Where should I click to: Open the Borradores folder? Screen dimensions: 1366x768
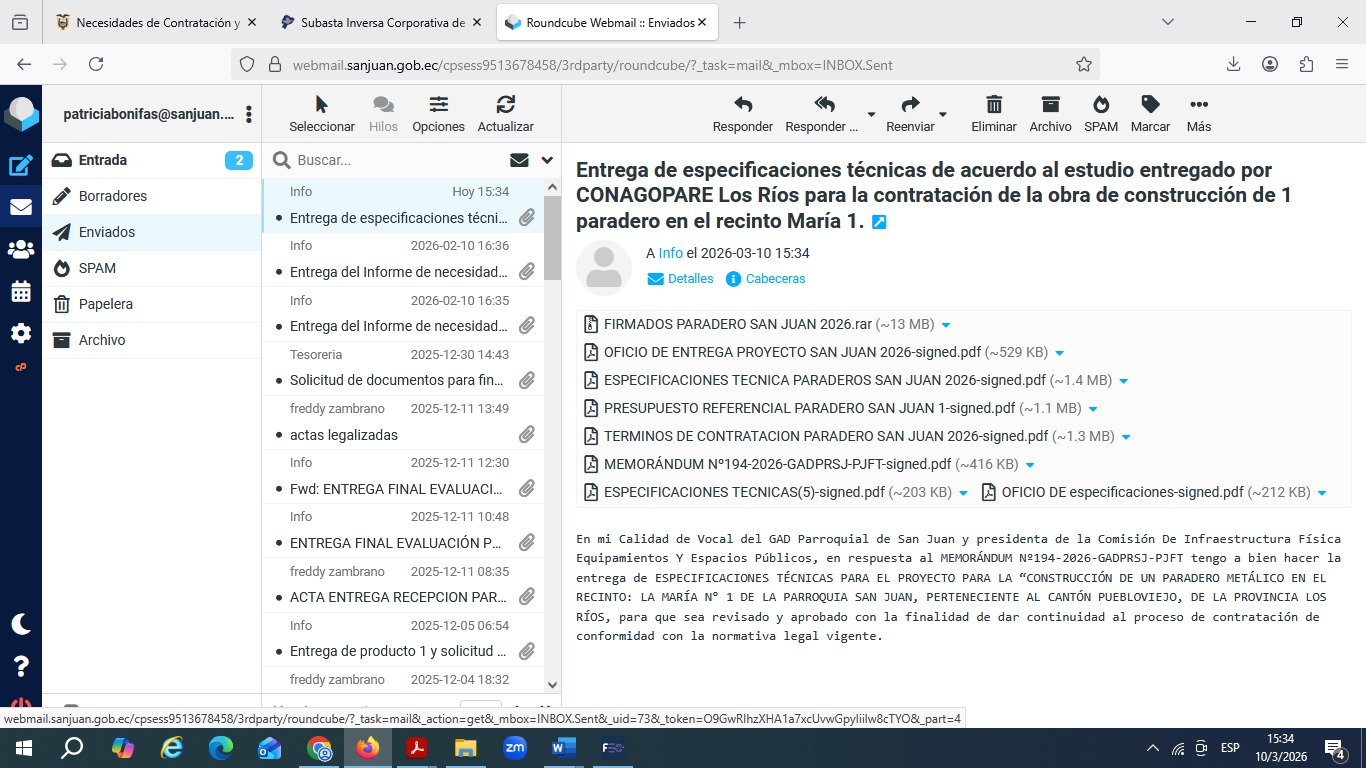tap(113, 196)
